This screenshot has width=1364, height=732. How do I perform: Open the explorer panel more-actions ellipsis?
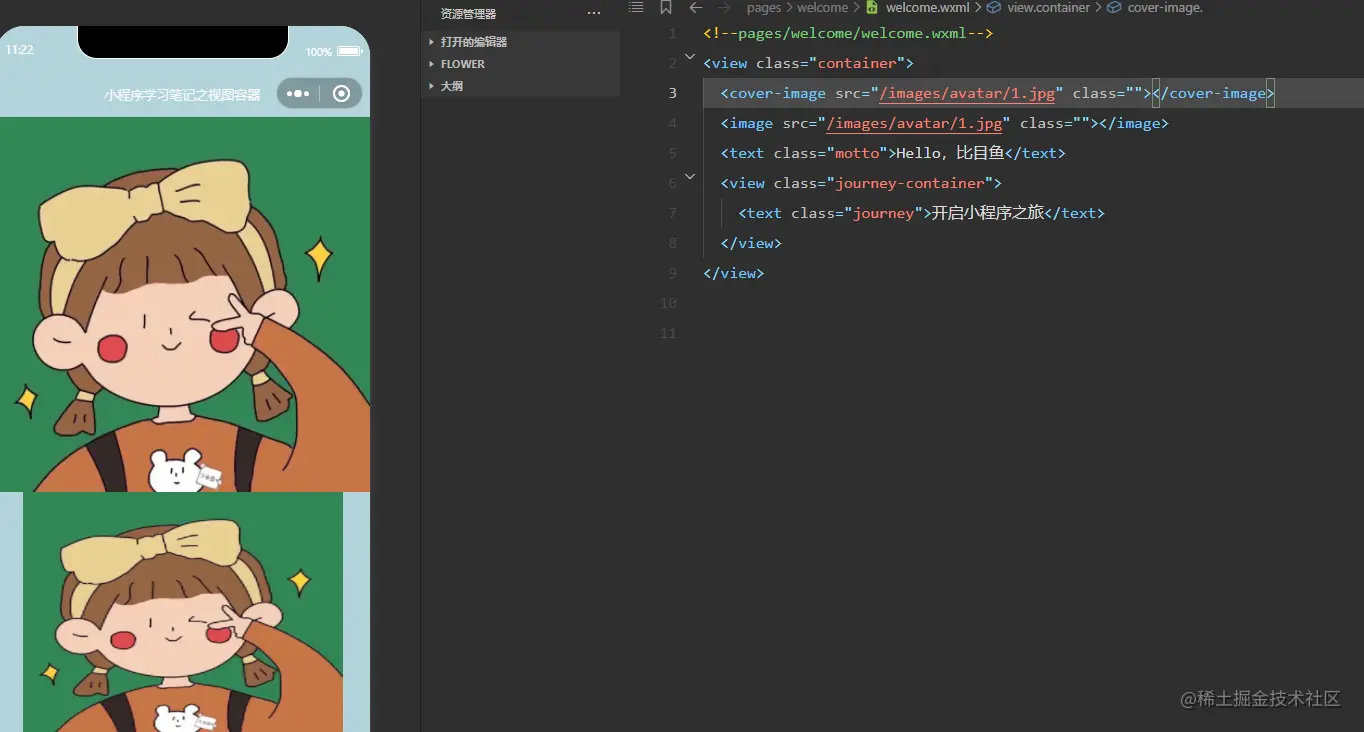click(594, 13)
